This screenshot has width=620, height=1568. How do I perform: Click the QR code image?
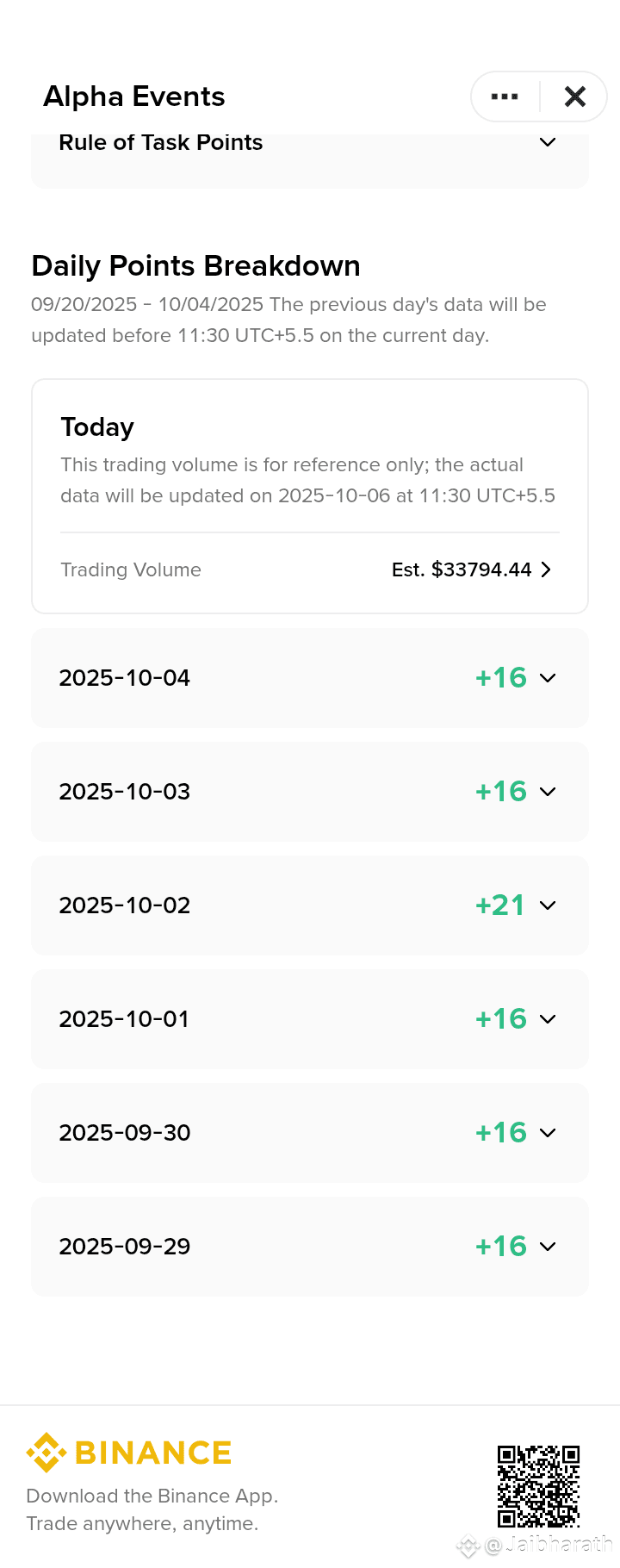pyautogui.click(x=538, y=1486)
